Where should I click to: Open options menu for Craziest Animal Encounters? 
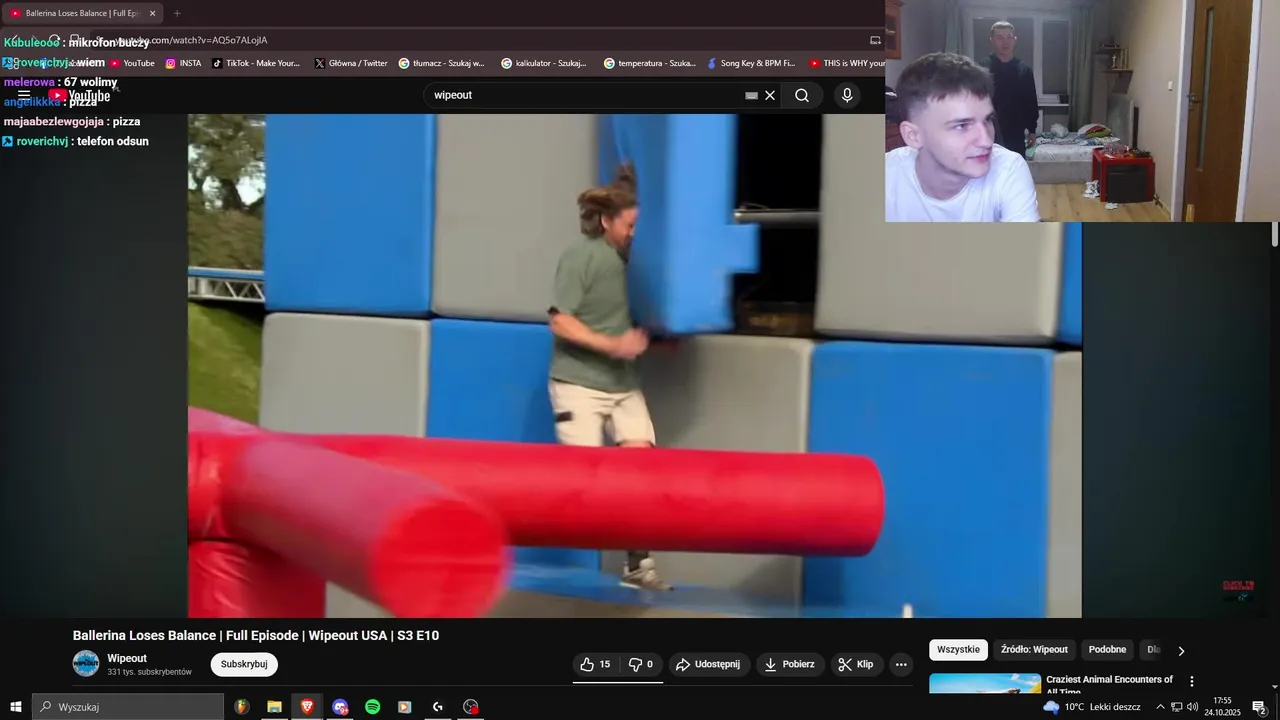click(1191, 681)
